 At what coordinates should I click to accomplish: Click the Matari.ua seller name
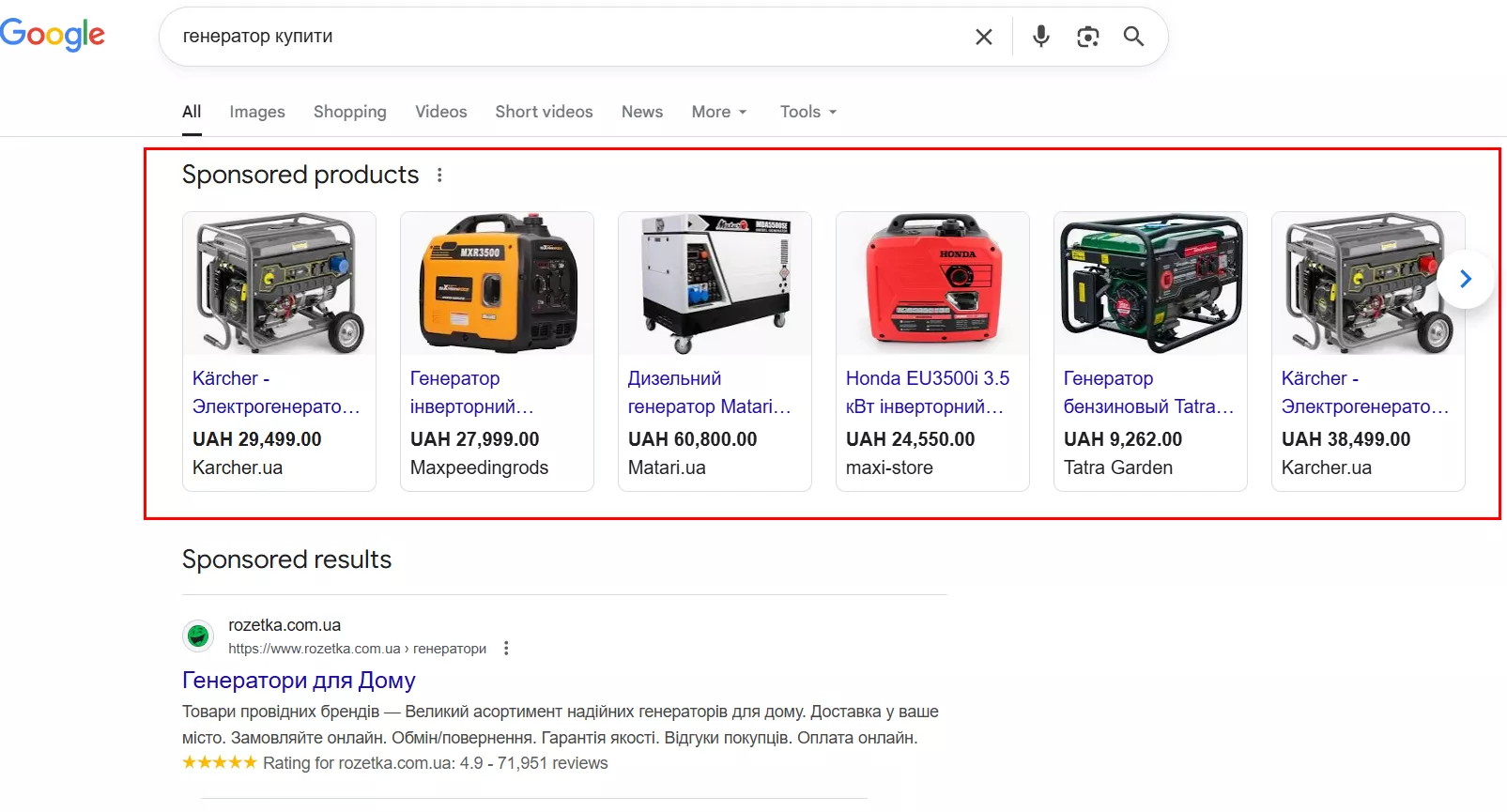[x=667, y=467]
